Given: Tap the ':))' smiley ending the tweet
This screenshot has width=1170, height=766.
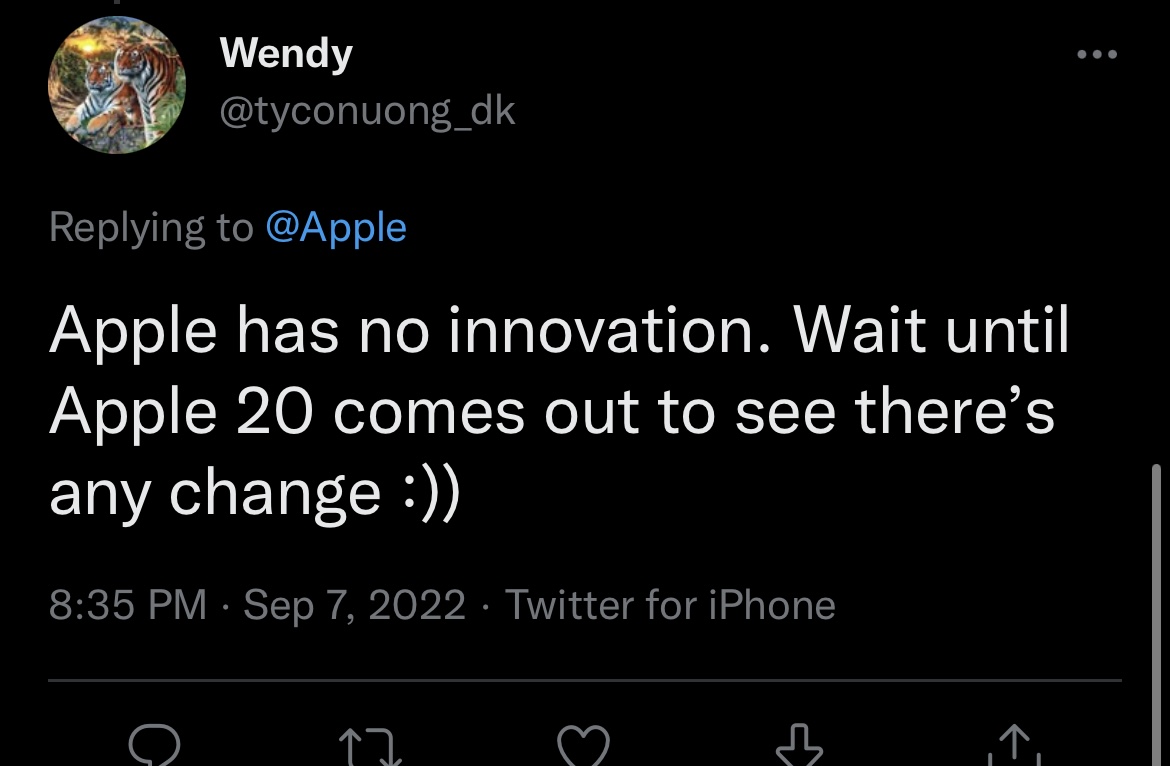Looking at the screenshot, I should [x=428, y=493].
